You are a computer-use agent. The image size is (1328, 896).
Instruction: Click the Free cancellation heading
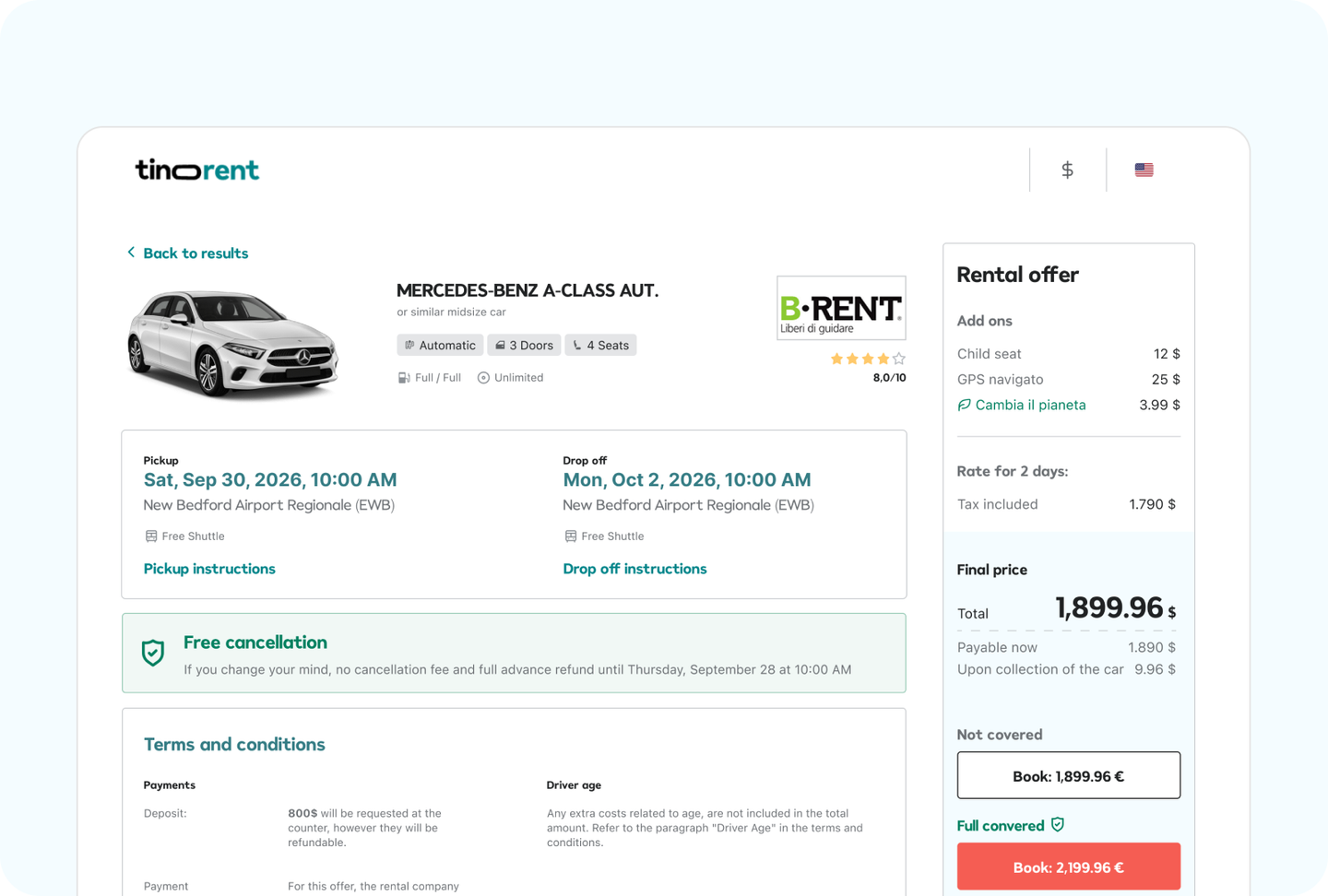click(x=255, y=643)
